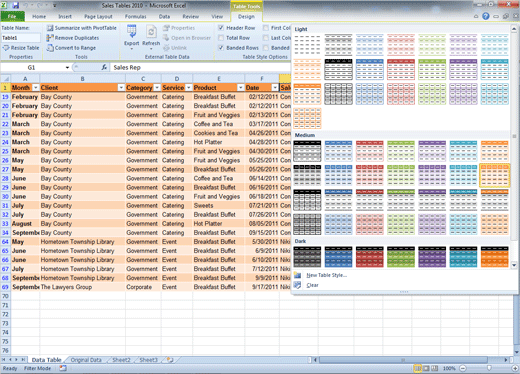Screen dimensions: 520x374
Task: Switch to Normal view status icon
Action: pos(417,368)
